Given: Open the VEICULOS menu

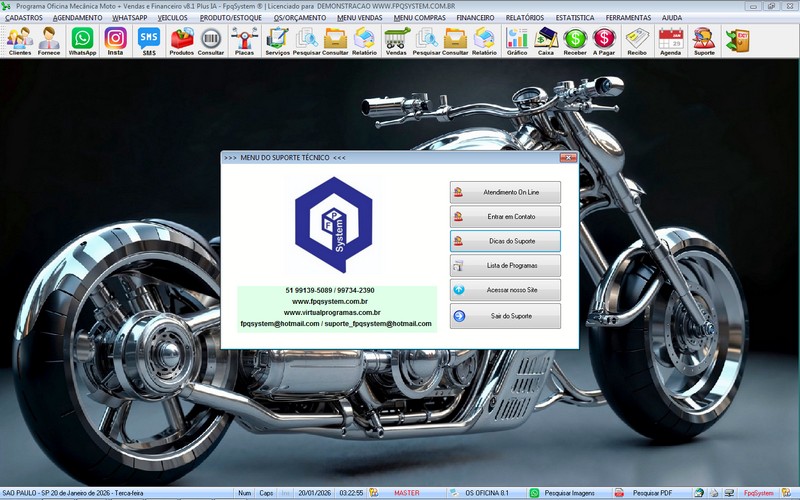Looking at the screenshot, I should [x=172, y=18].
